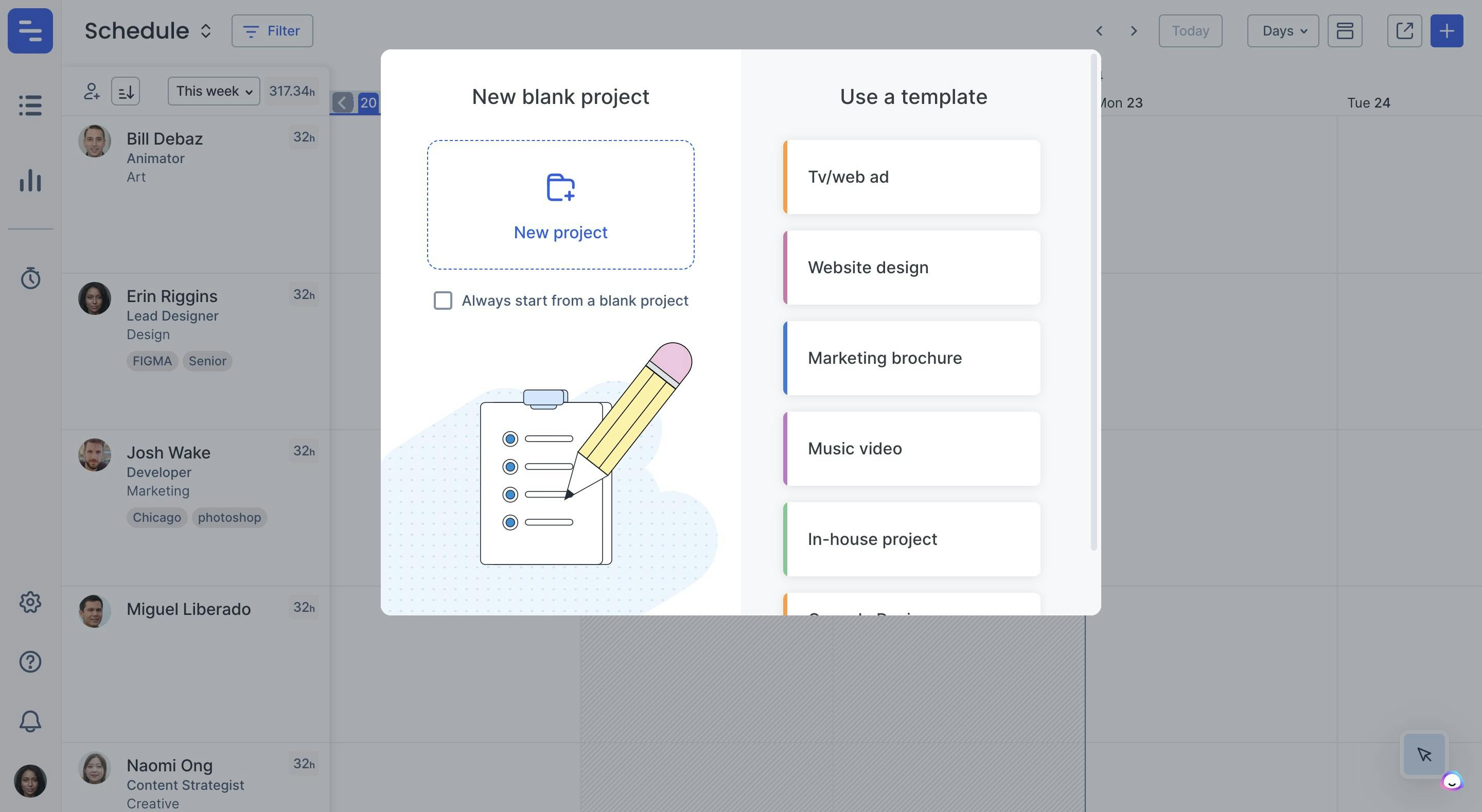Viewport: 1482px width, 812px height.
Task: Select the Marketing brochure template
Action: pyautogui.click(x=911, y=358)
